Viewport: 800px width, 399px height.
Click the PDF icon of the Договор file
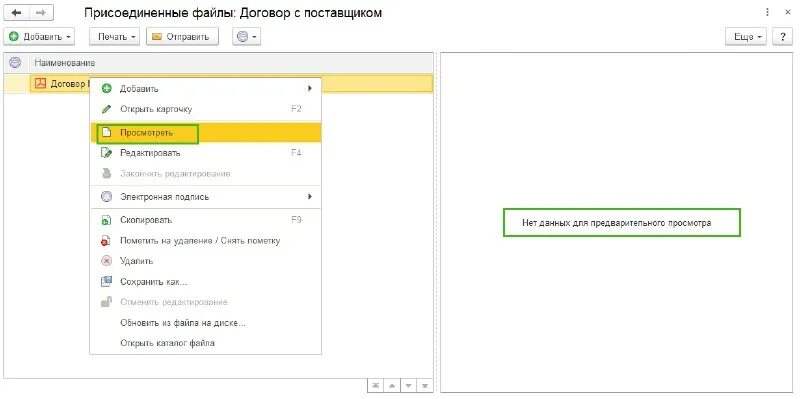tap(40, 84)
